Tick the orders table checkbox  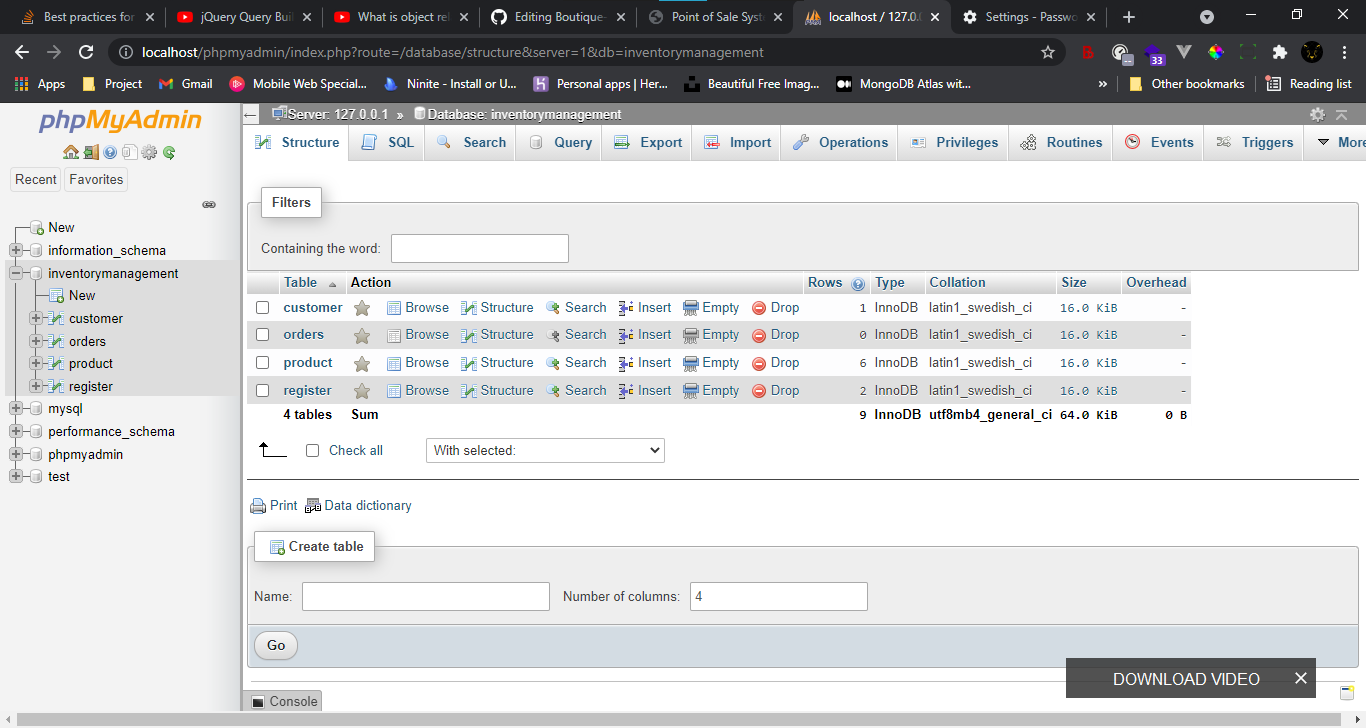coord(263,335)
